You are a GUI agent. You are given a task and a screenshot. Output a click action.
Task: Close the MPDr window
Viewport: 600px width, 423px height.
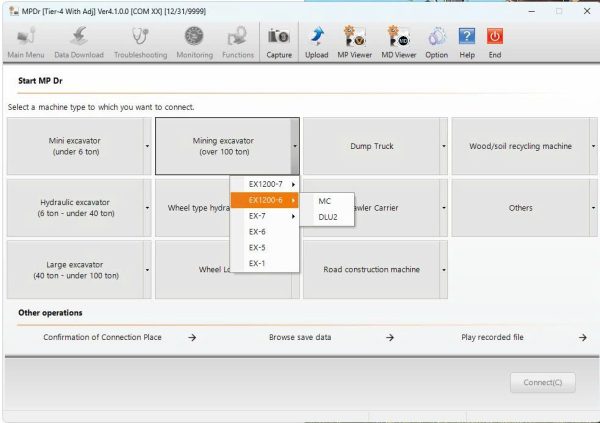587,11
